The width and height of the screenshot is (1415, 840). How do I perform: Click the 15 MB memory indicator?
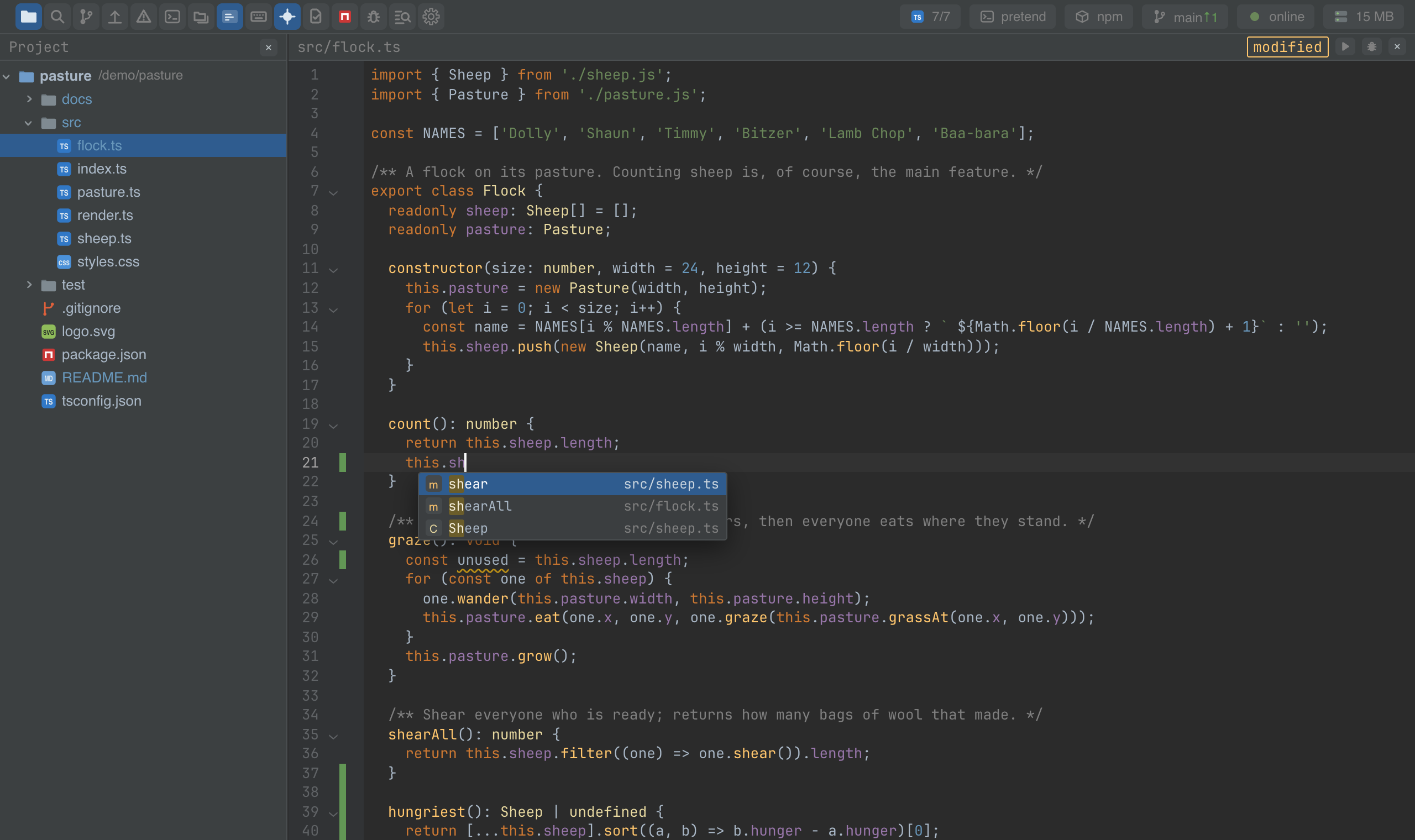[1364, 17]
